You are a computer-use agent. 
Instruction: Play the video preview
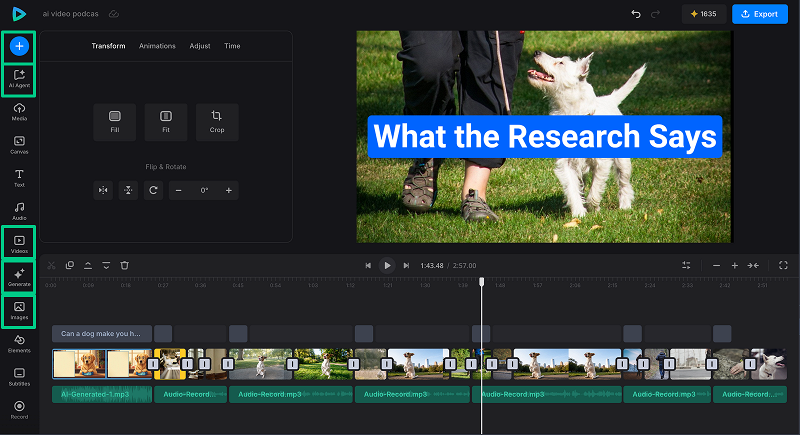(x=387, y=265)
